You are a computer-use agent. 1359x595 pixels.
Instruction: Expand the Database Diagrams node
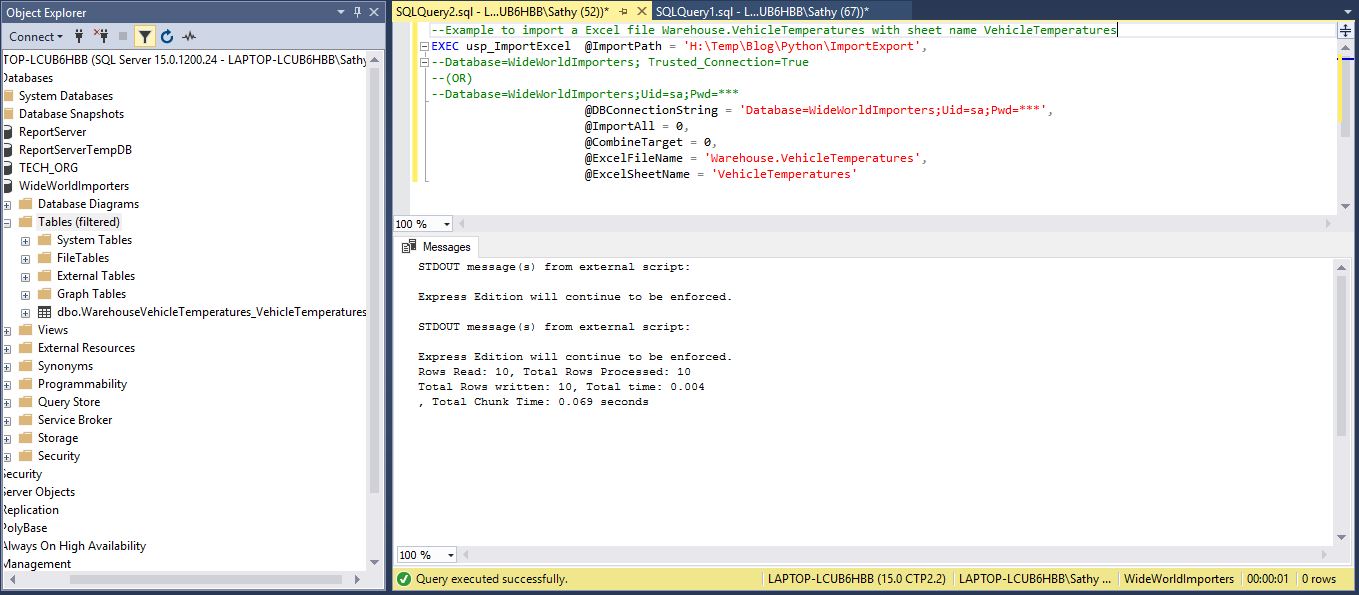[x=7, y=204]
